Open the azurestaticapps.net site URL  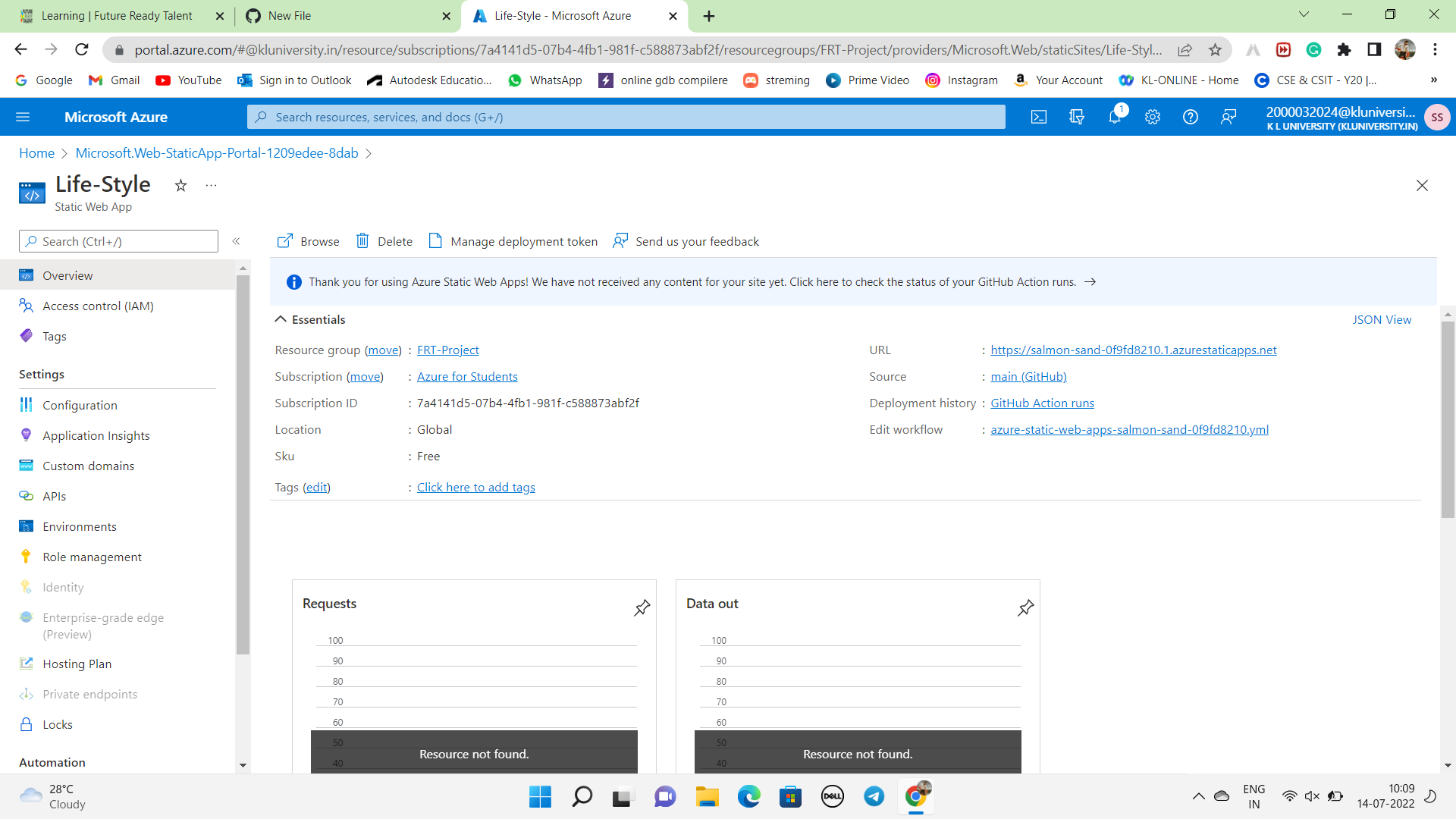1134,350
